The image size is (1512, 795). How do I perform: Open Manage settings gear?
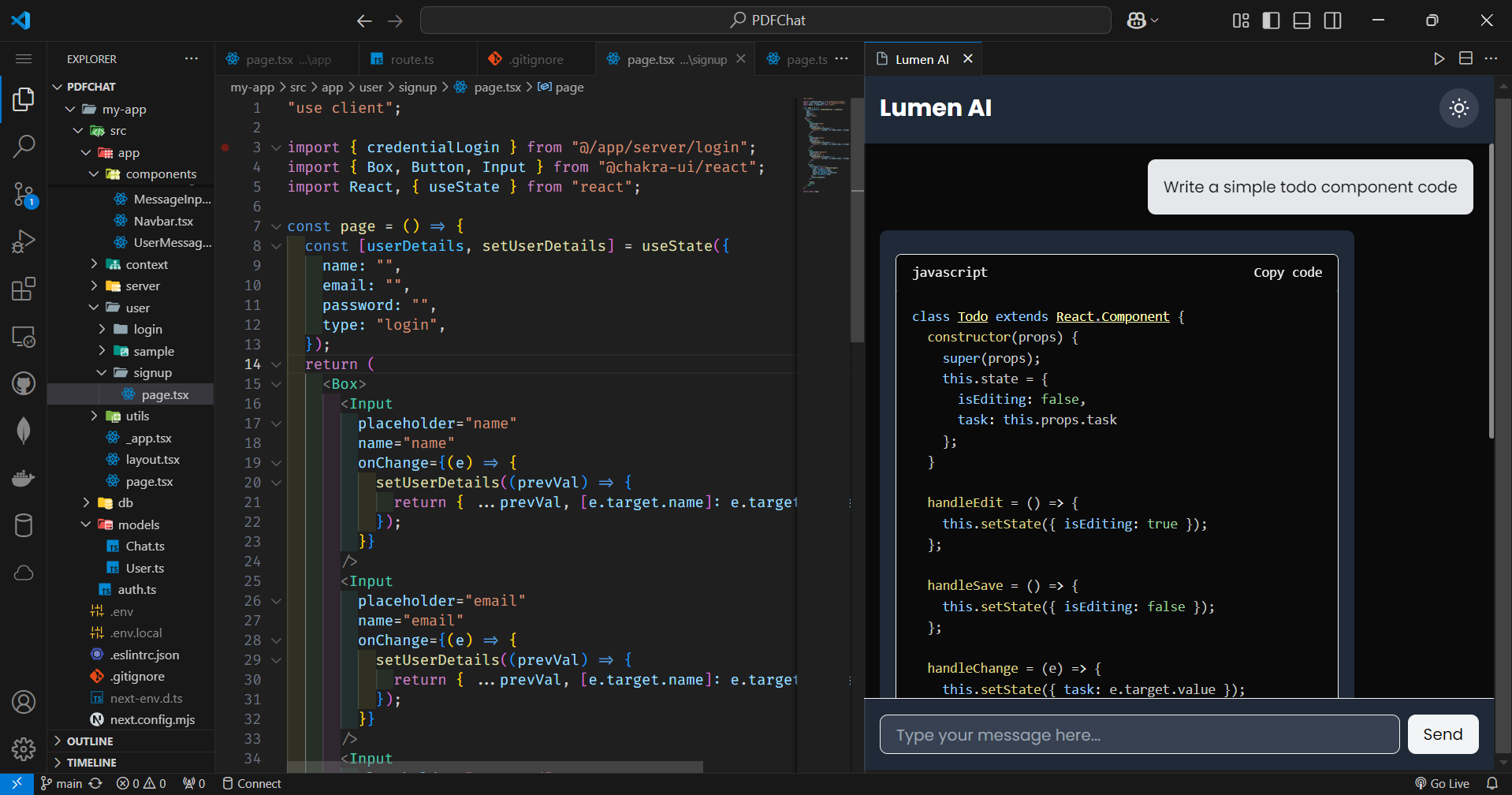pos(24,748)
